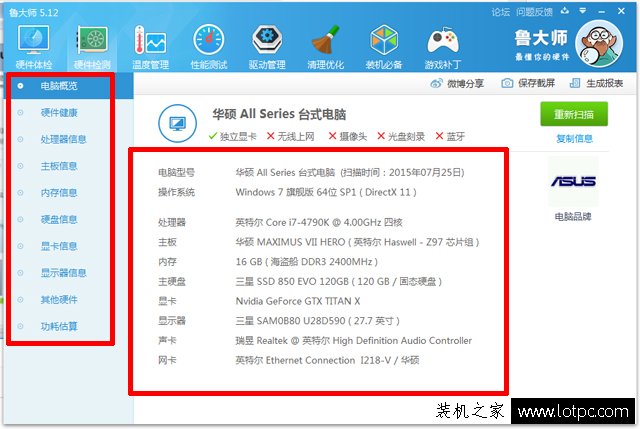Click the Ethernet Connection I218-V value
Image resolution: width=640 pixels, height=429 pixels.
coord(327,360)
